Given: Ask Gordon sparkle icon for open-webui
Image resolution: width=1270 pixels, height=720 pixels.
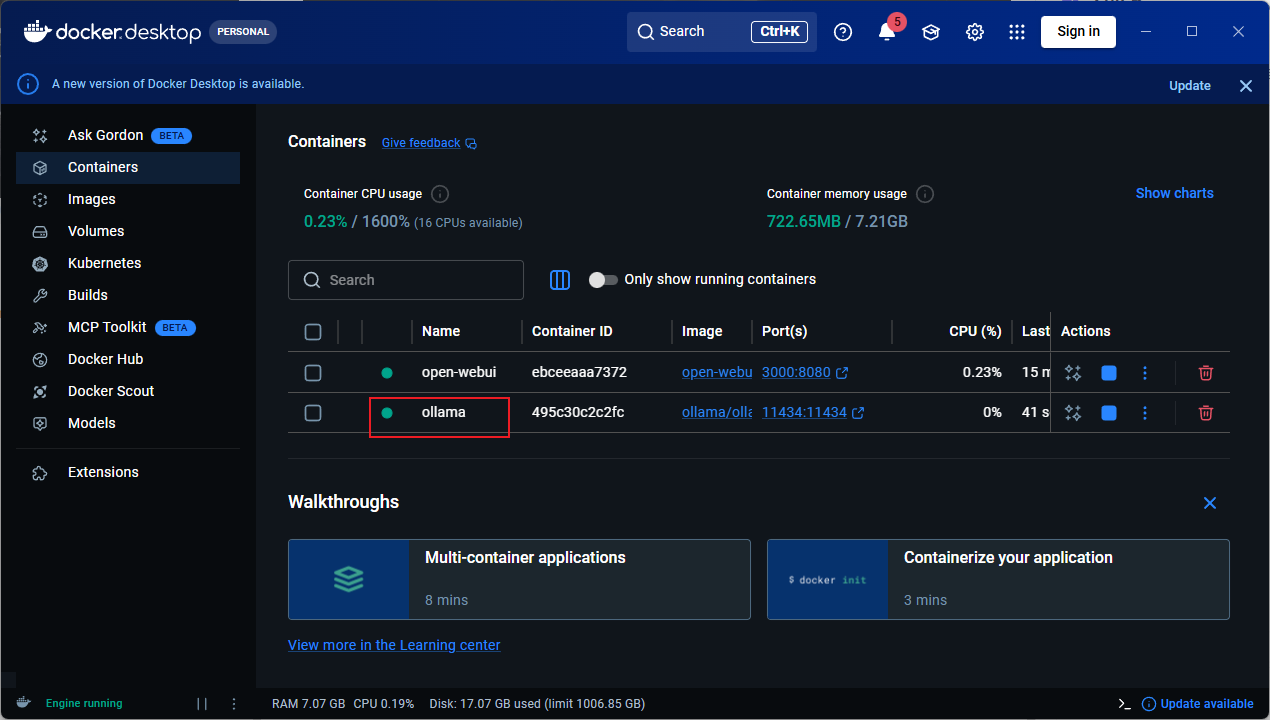Looking at the screenshot, I should tap(1073, 373).
